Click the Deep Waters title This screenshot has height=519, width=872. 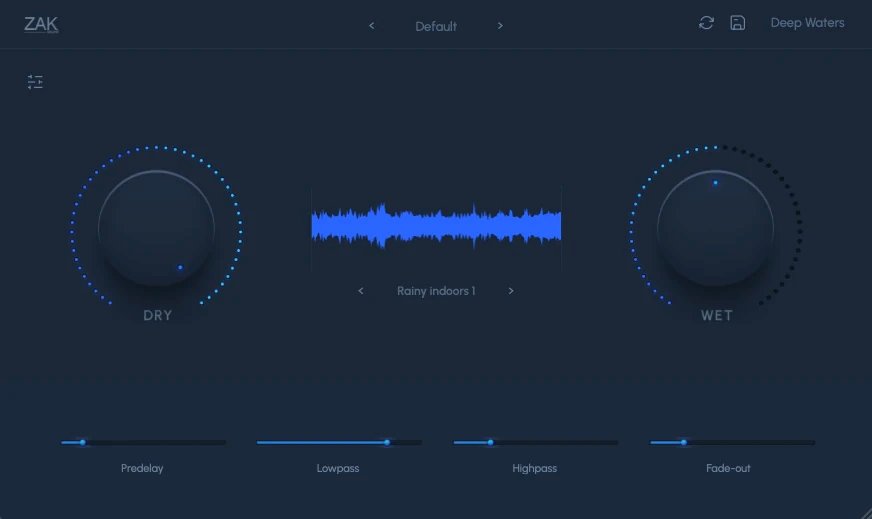click(x=807, y=23)
